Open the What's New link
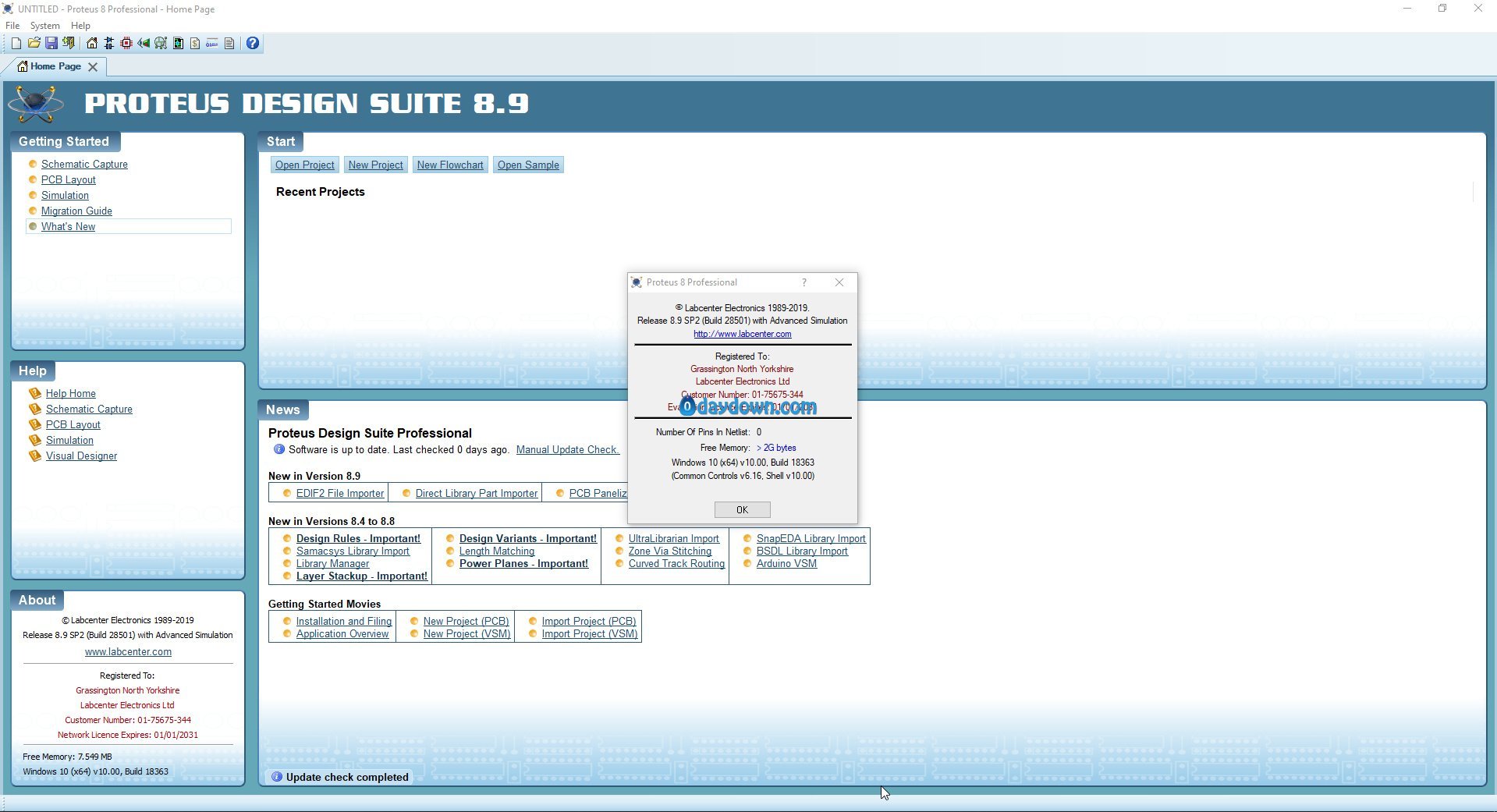 pyautogui.click(x=68, y=227)
